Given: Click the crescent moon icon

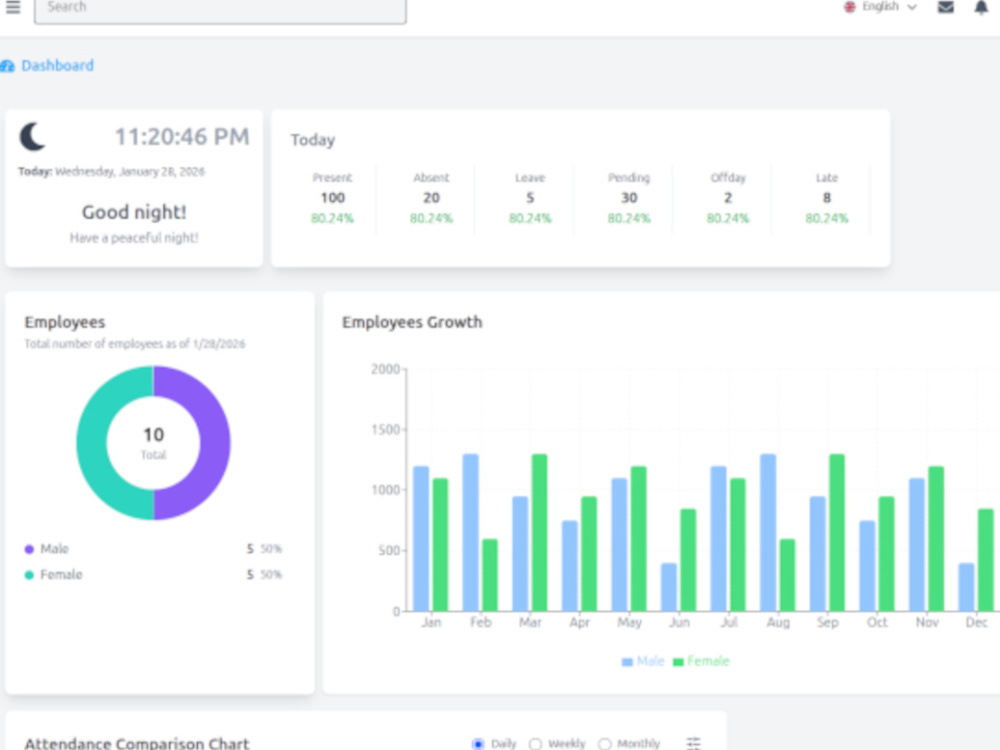Looking at the screenshot, I should (x=33, y=136).
